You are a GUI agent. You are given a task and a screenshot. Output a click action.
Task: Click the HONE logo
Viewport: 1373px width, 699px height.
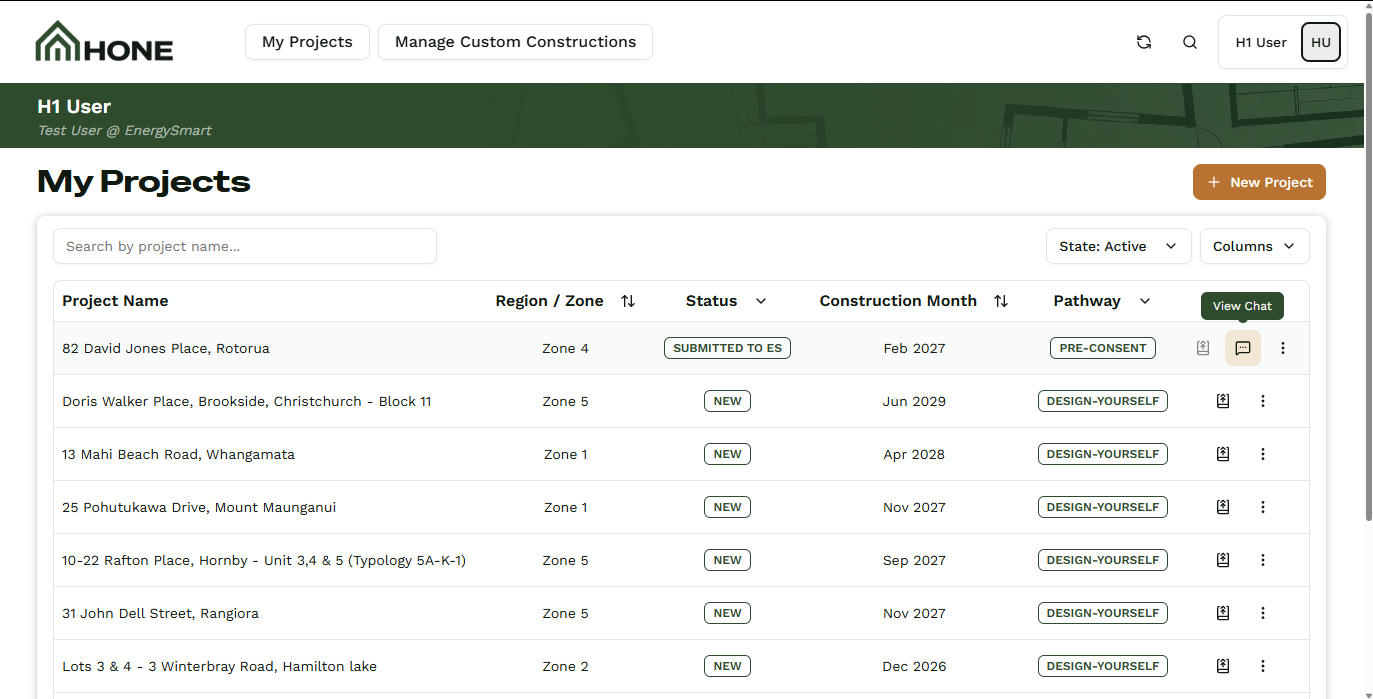pyautogui.click(x=104, y=42)
